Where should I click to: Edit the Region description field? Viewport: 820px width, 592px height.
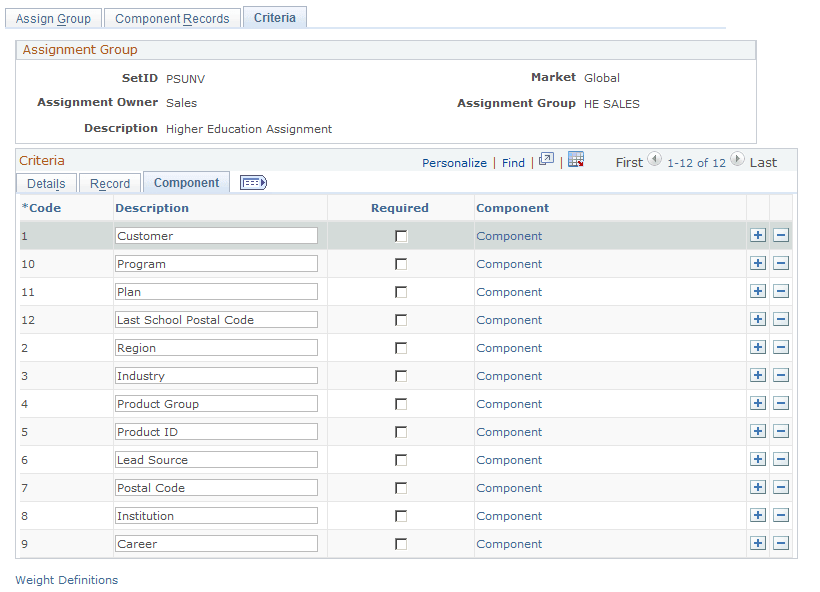pos(216,347)
